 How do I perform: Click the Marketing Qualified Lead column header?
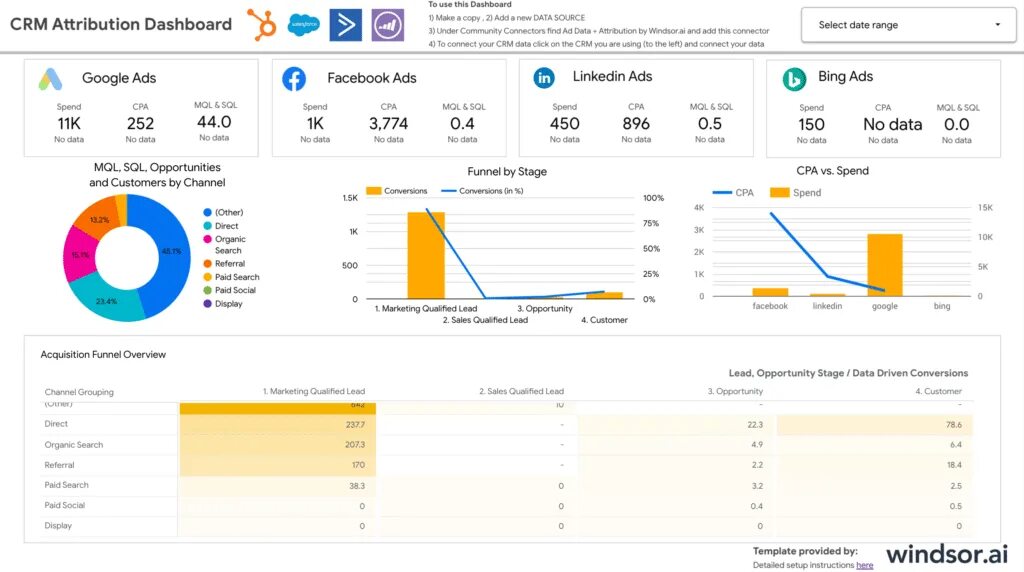click(314, 392)
